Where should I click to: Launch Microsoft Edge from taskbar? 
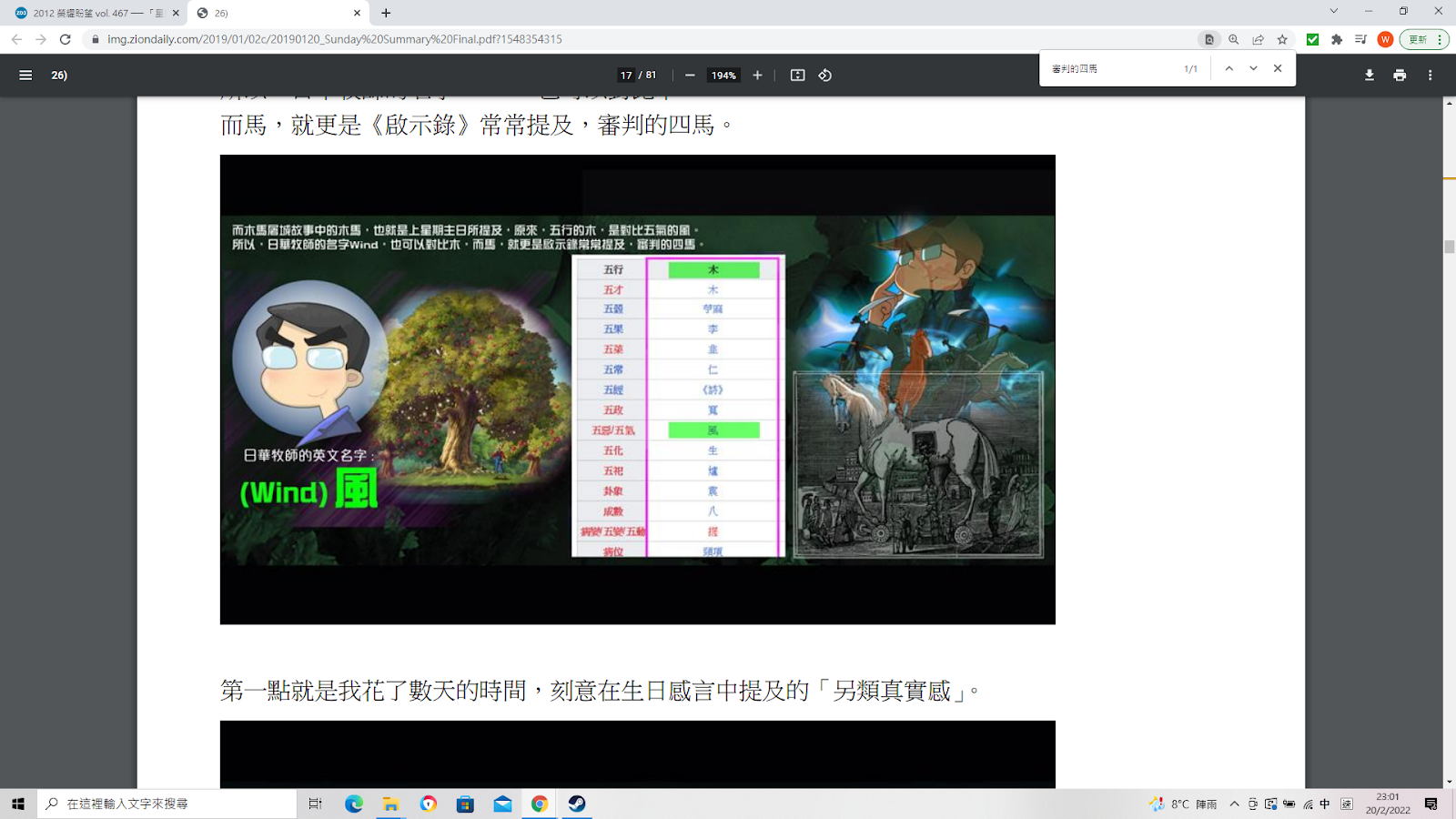pos(354,804)
